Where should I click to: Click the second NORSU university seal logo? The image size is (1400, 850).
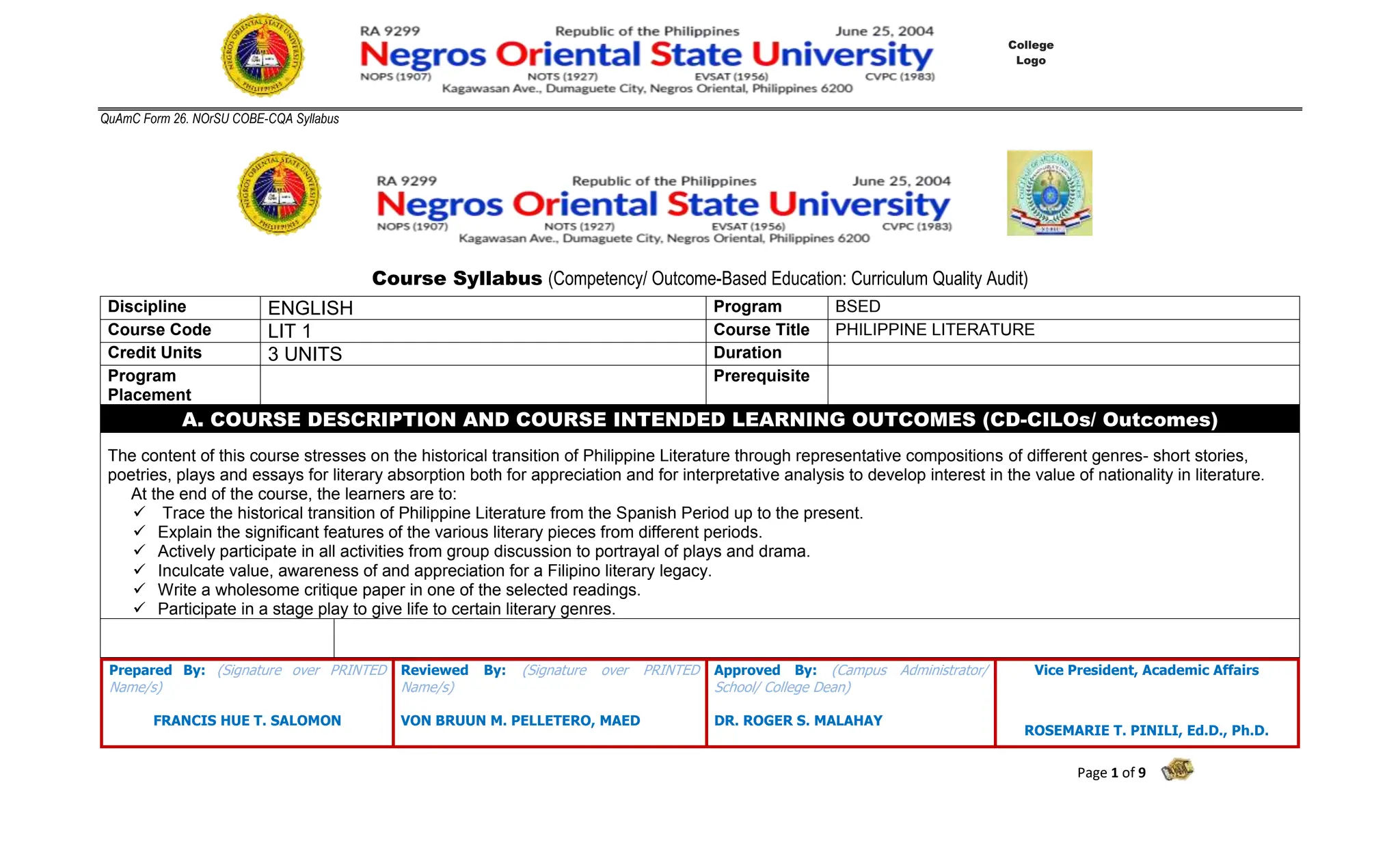(x=279, y=194)
